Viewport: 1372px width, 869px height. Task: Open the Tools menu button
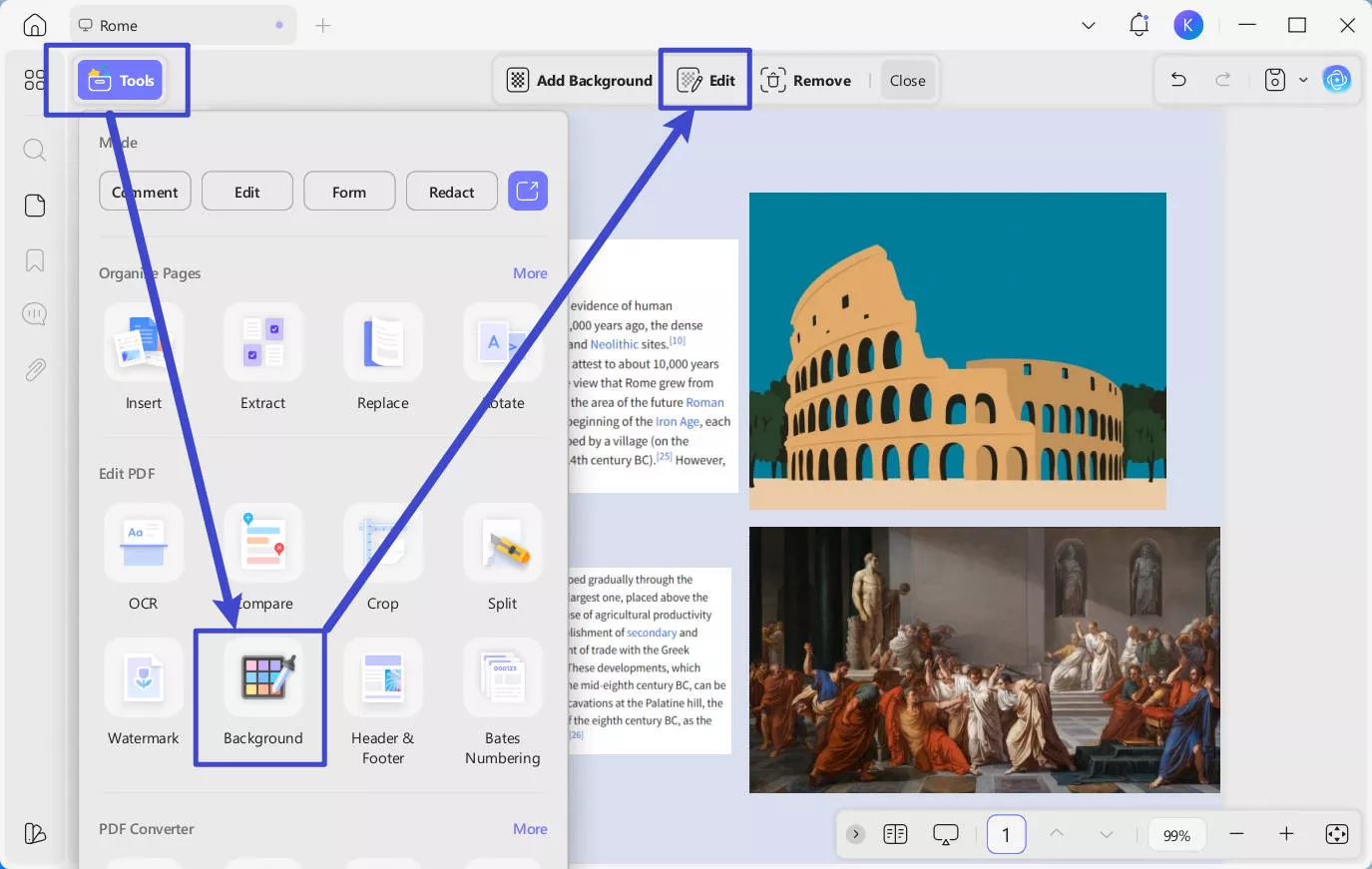[x=120, y=80]
